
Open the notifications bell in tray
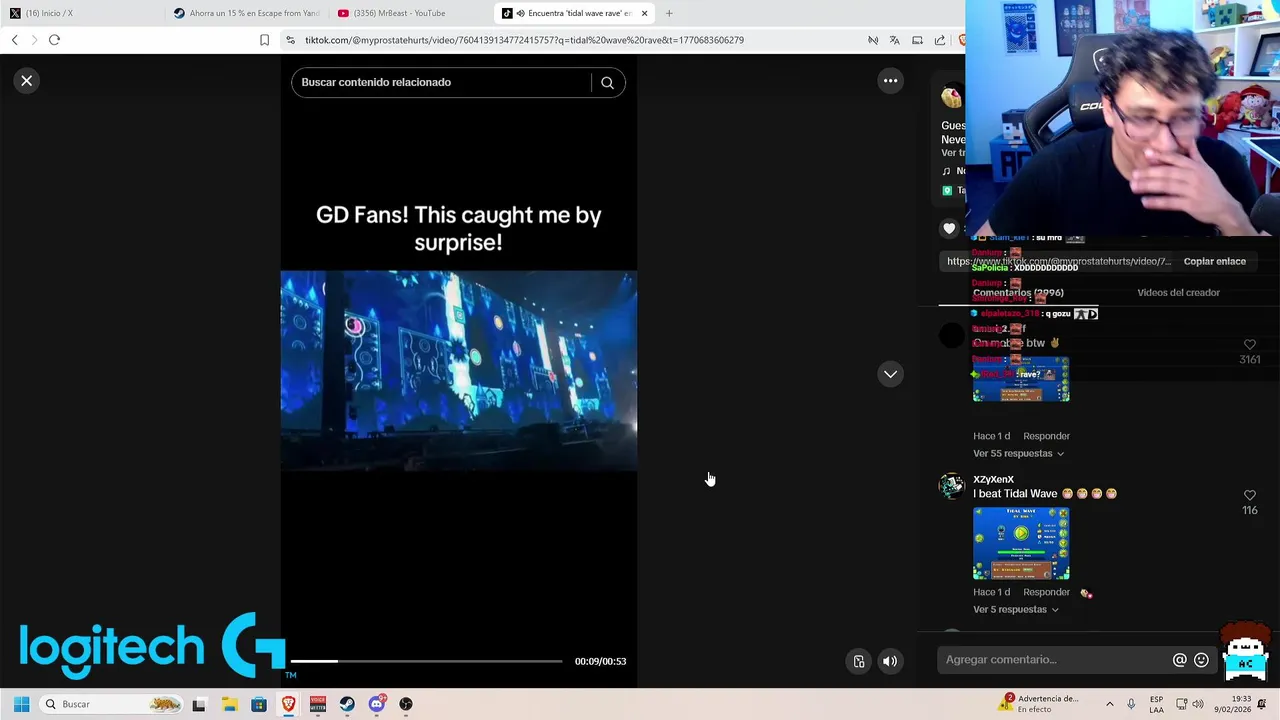click(x=1263, y=704)
